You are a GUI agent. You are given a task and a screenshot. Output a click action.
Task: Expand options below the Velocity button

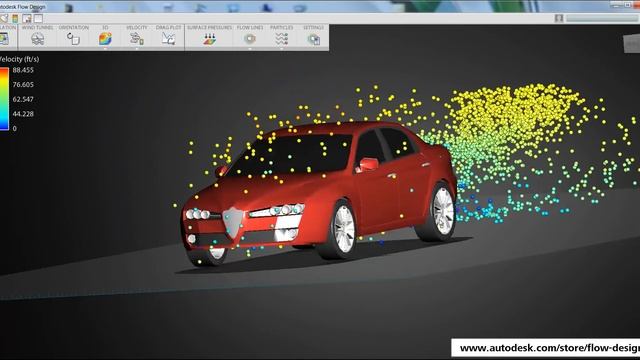(x=137, y=49)
